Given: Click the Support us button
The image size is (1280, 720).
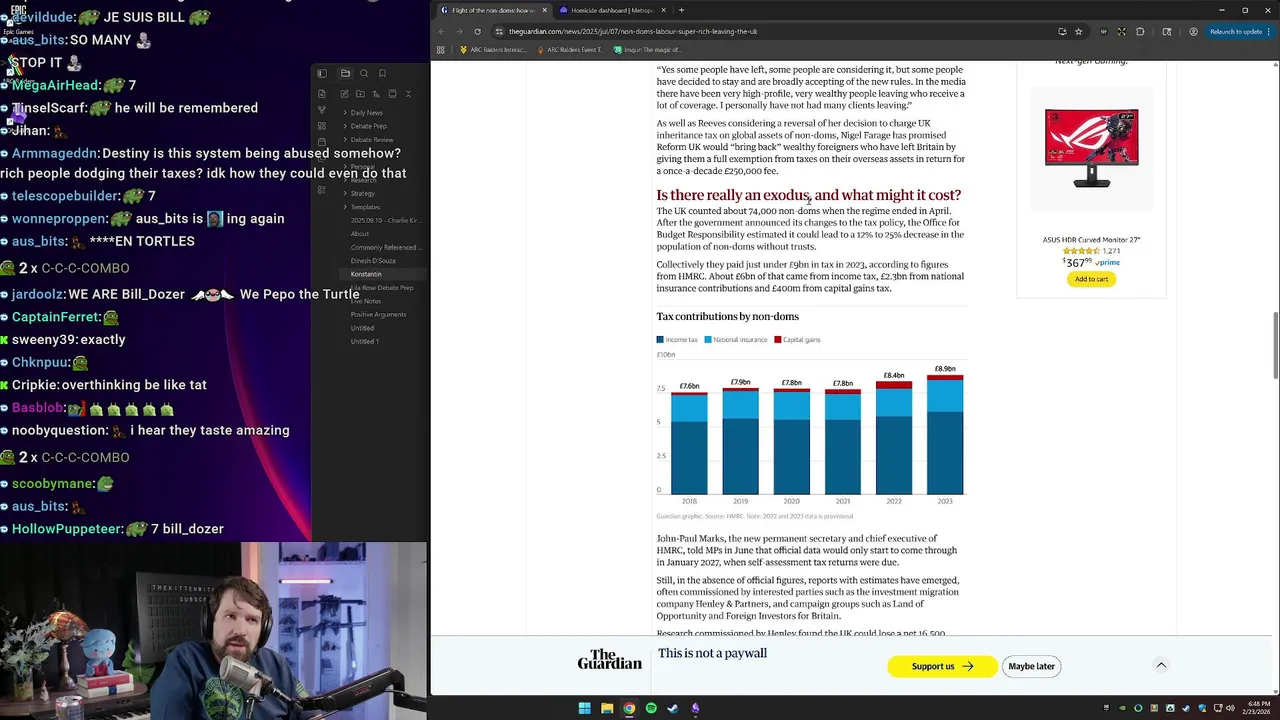Looking at the screenshot, I should pyautogui.click(x=942, y=666).
